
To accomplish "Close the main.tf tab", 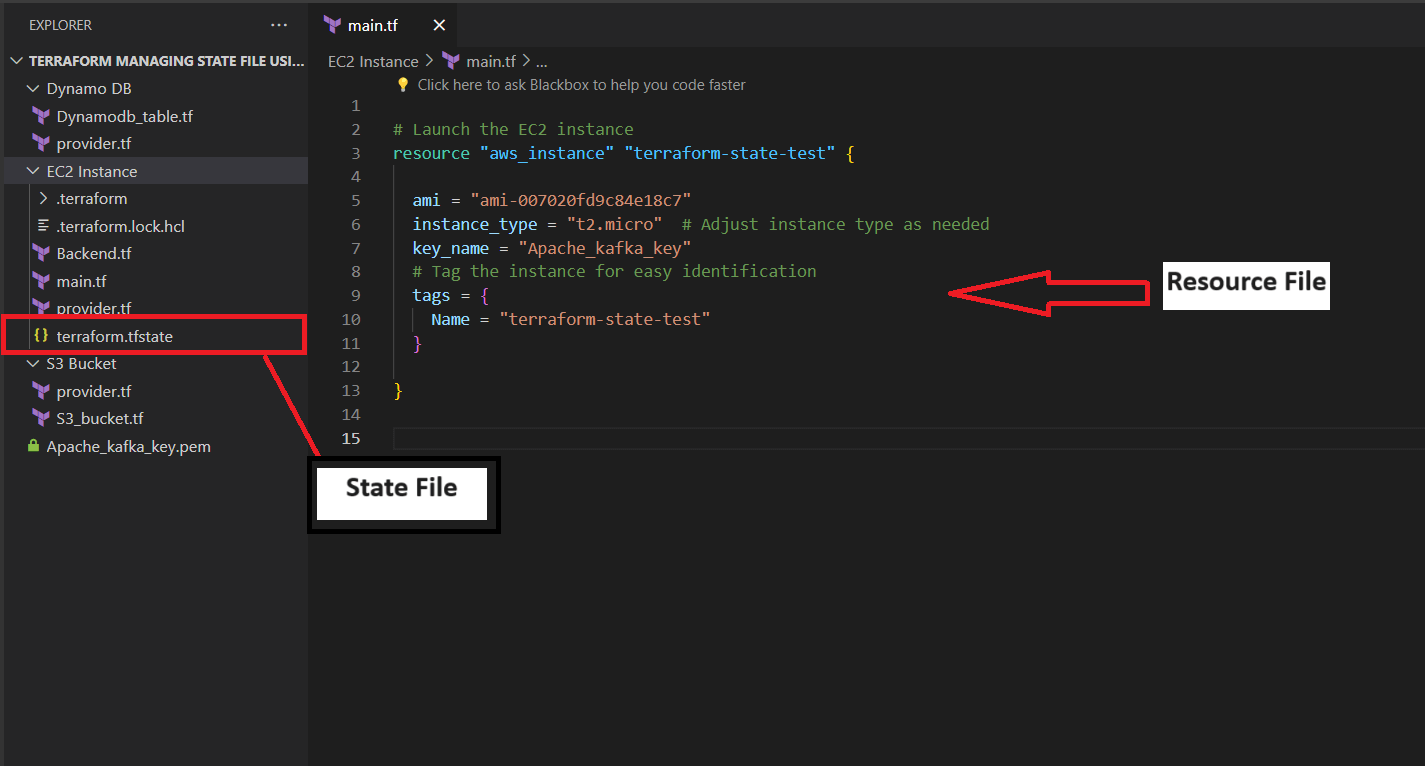I will (x=439, y=25).
